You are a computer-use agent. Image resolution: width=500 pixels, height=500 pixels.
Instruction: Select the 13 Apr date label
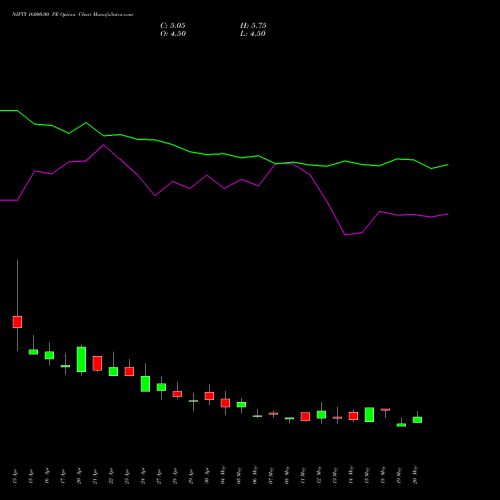15,476
